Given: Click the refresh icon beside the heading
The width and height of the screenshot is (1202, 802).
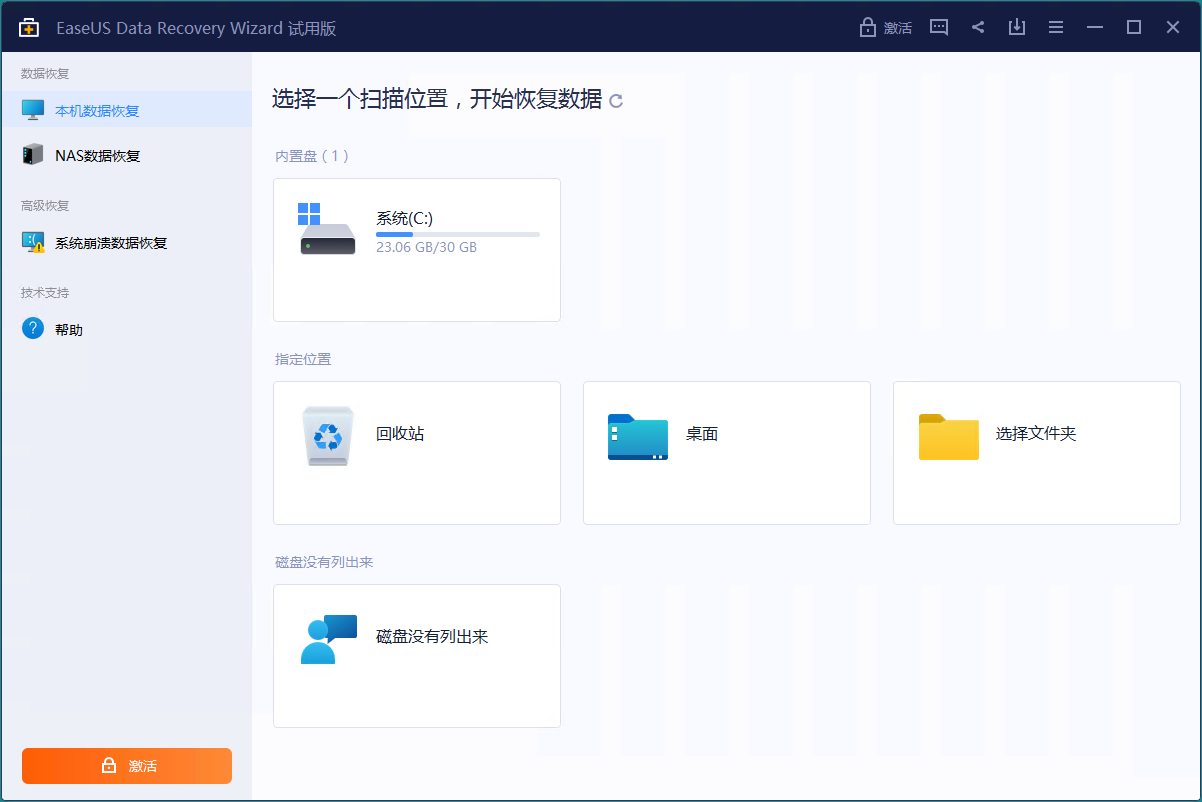Looking at the screenshot, I should 616,101.
